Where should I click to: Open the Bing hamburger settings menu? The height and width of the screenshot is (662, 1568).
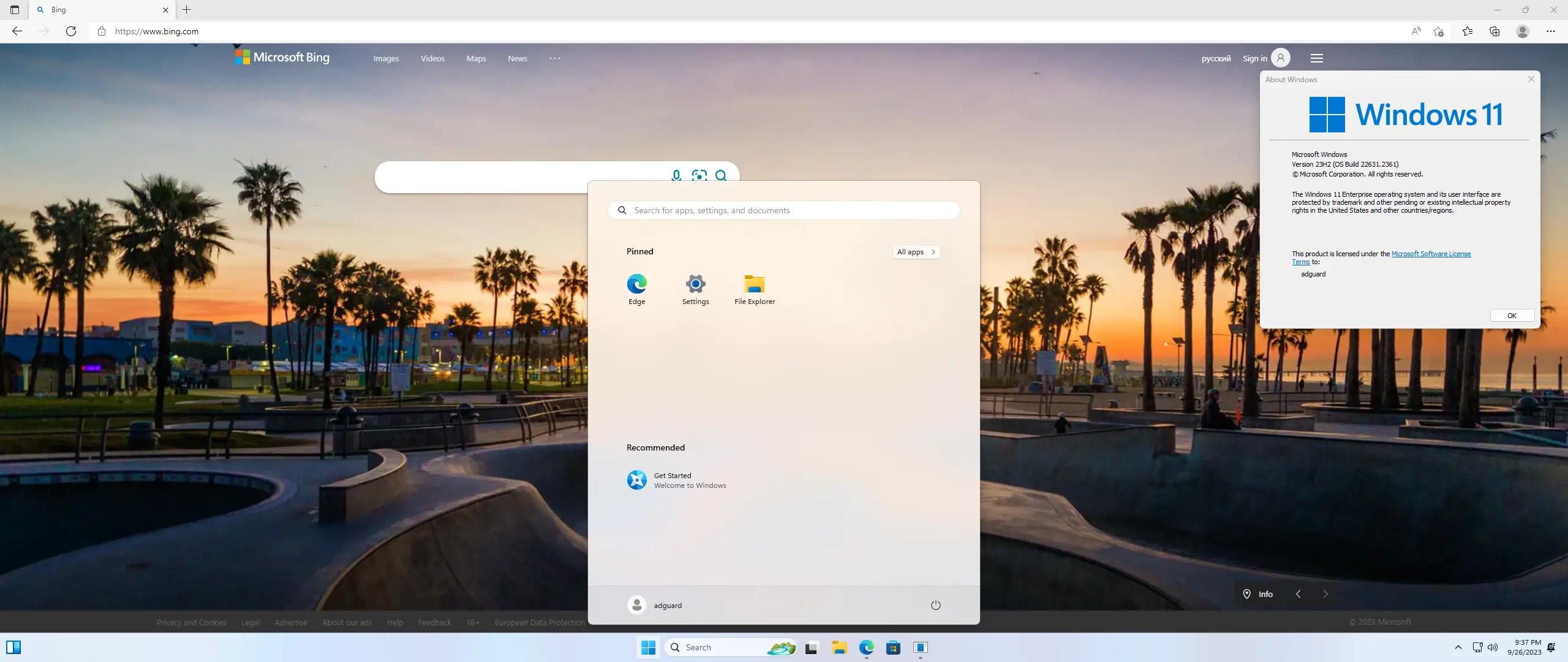(1316, 58)
